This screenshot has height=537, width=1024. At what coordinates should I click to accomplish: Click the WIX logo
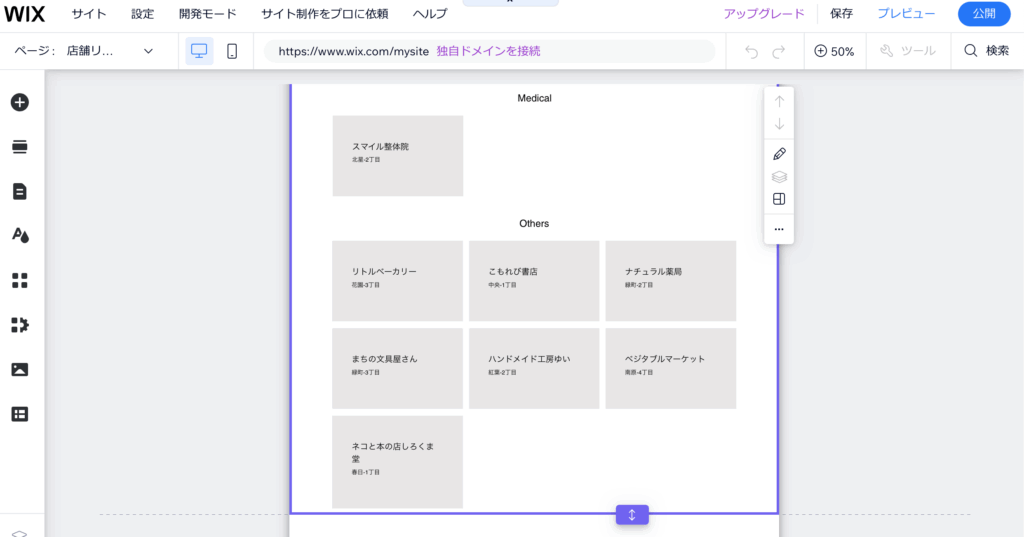pos(25,14)
